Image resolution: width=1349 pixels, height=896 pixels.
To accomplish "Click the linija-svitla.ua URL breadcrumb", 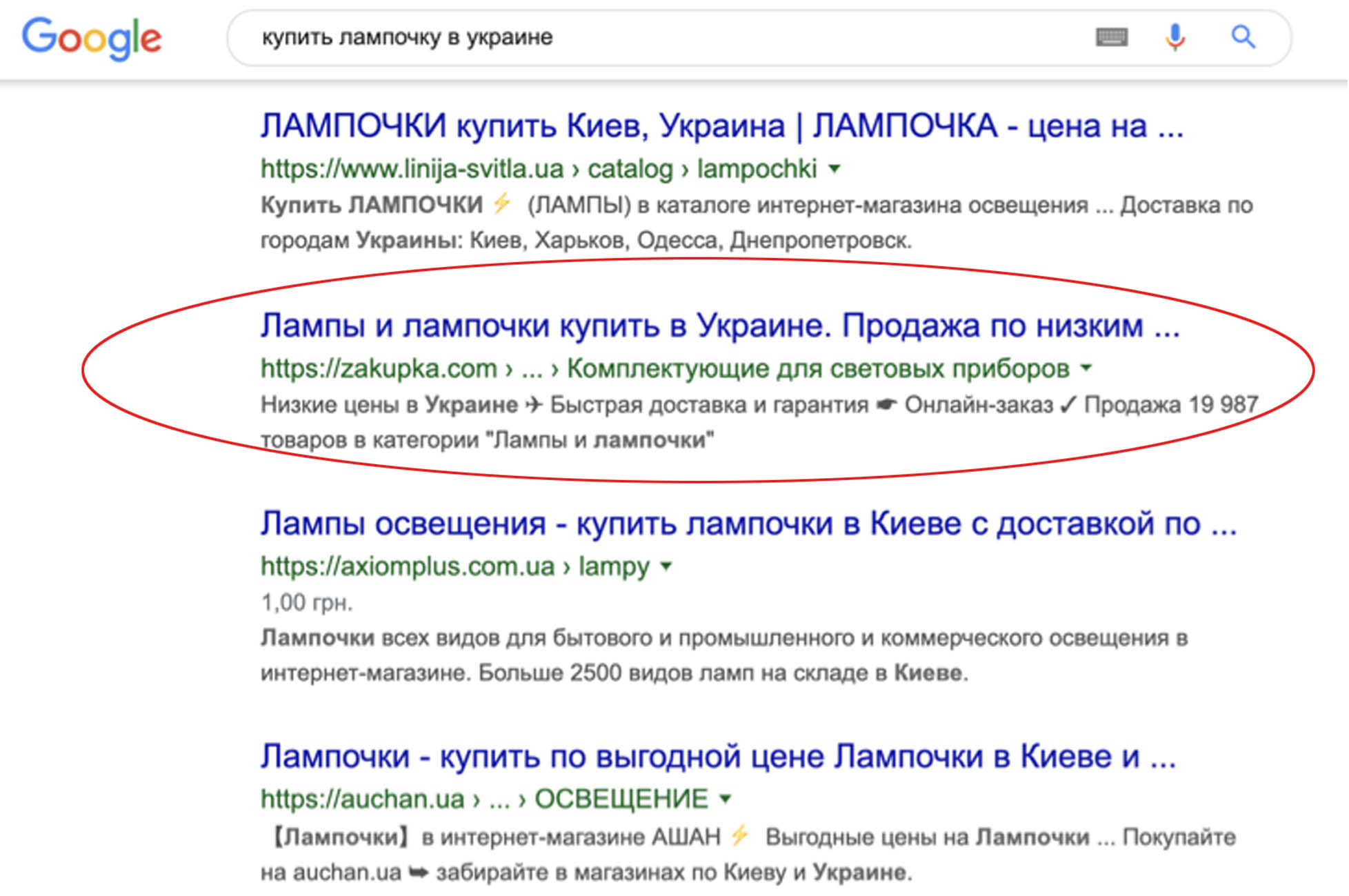I will point(539,168).
